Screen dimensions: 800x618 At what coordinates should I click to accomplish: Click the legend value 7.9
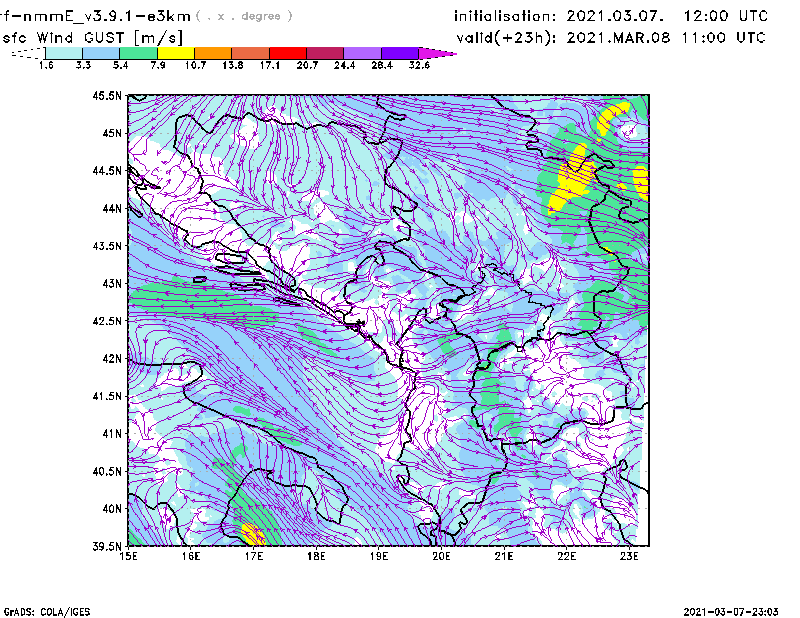pyautogui.click(x=158, y=65)
